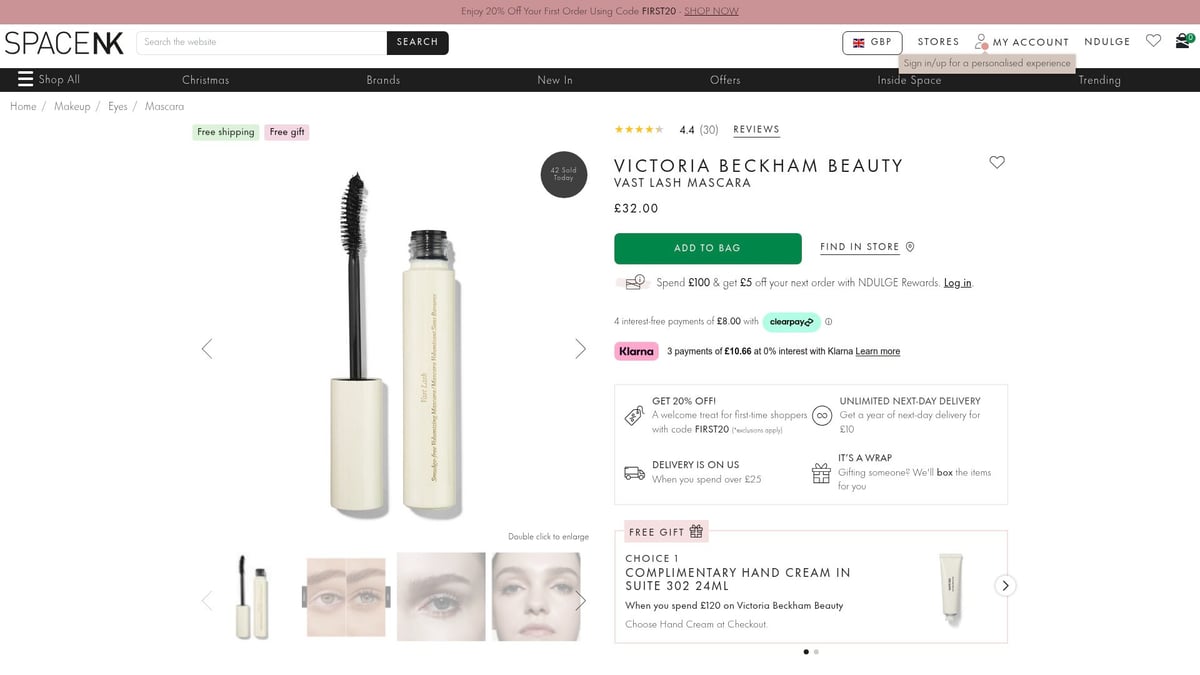Click the shopping bag icon showing item count
This screenshot has height=675, width=1200.
tap(1186, 42)
